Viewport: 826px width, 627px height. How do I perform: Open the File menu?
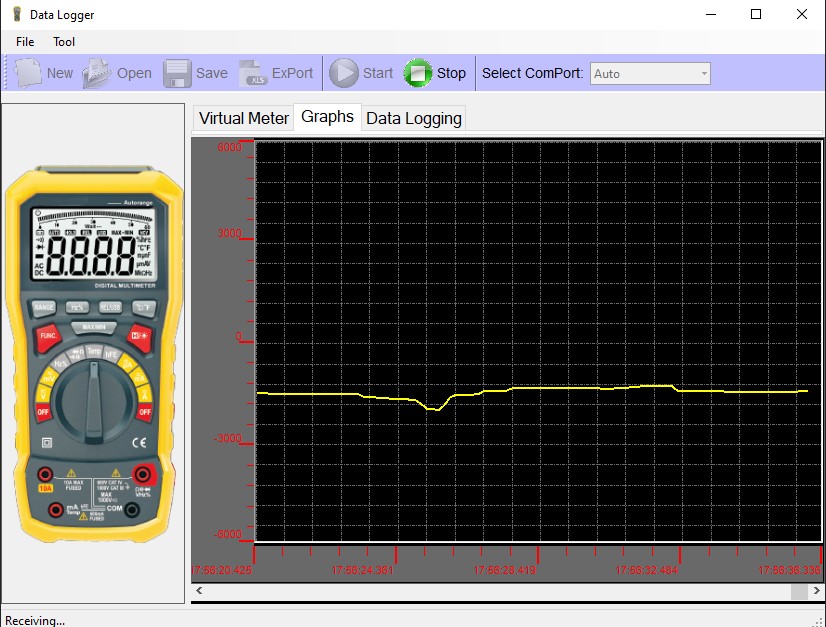[x=25, y=42]
